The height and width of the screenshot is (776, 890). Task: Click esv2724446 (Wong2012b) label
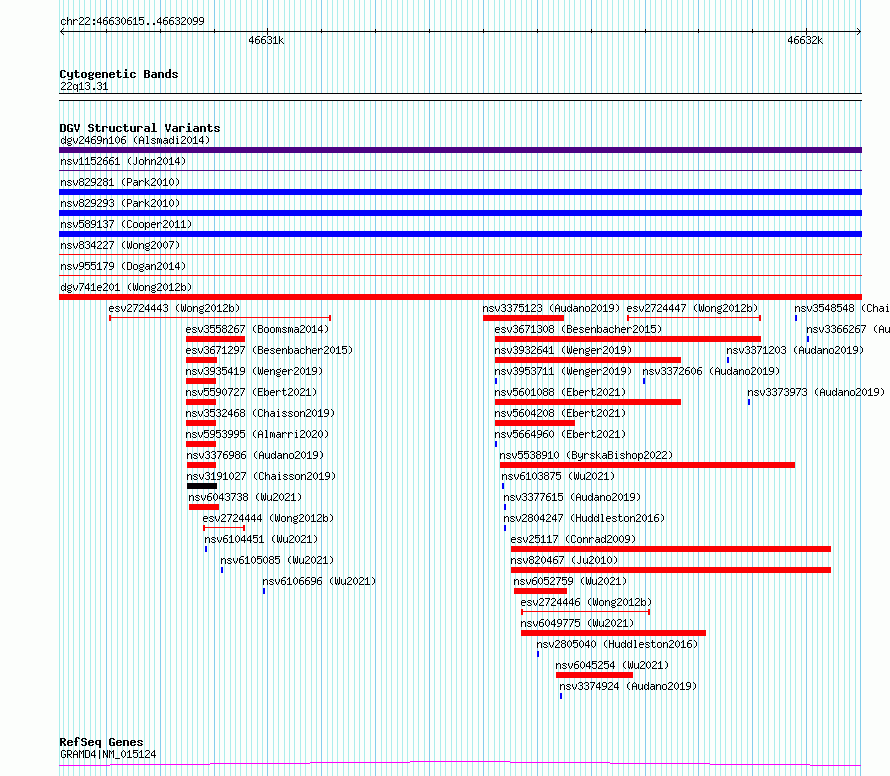[586, 602]
